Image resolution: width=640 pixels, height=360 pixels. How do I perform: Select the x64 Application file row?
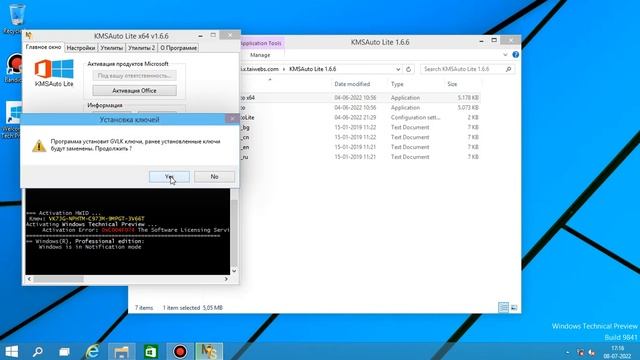[x=360, y=98]
